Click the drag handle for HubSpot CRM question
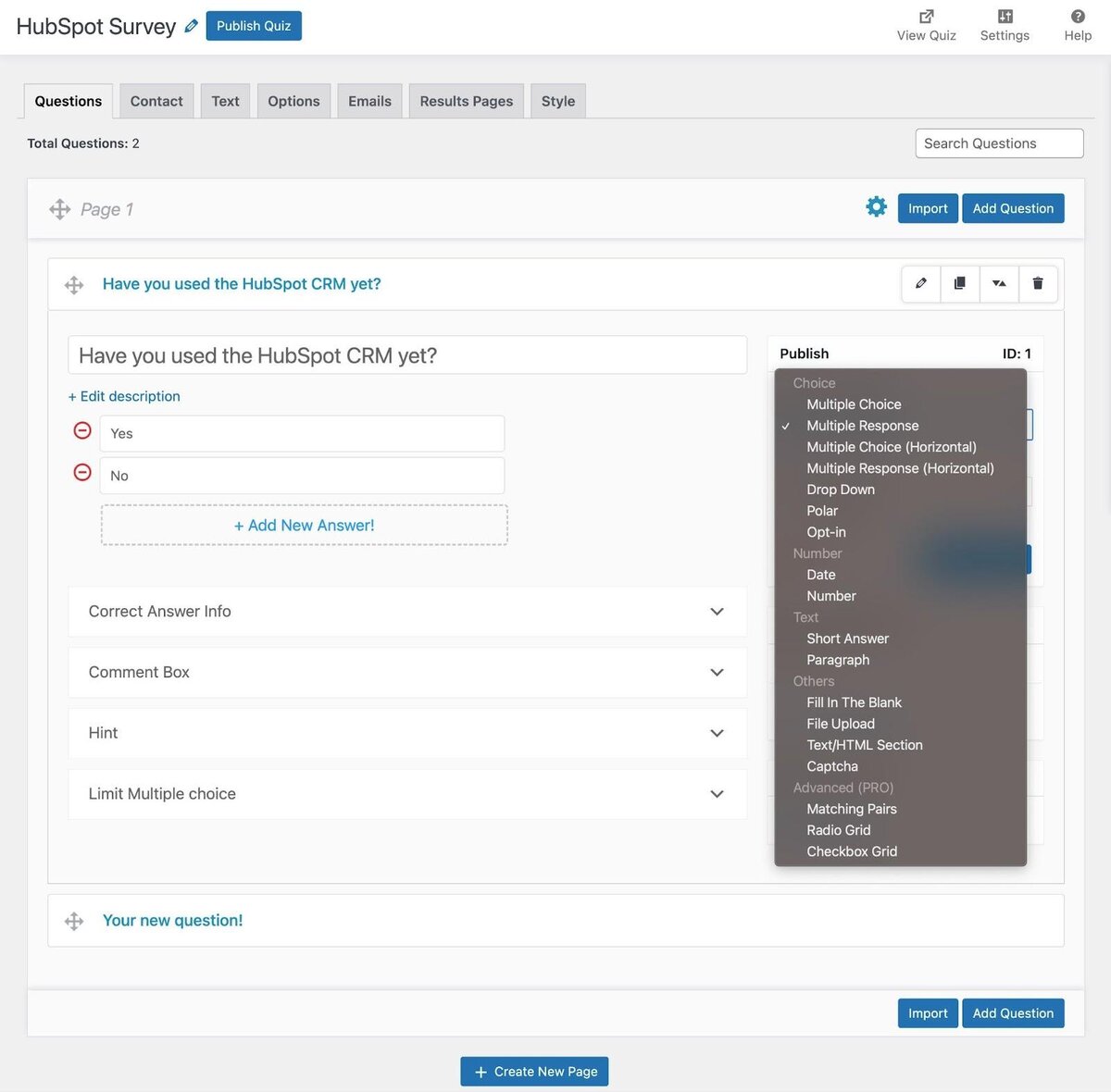This screenshot has width=1111, height=1092. (74, 285)
